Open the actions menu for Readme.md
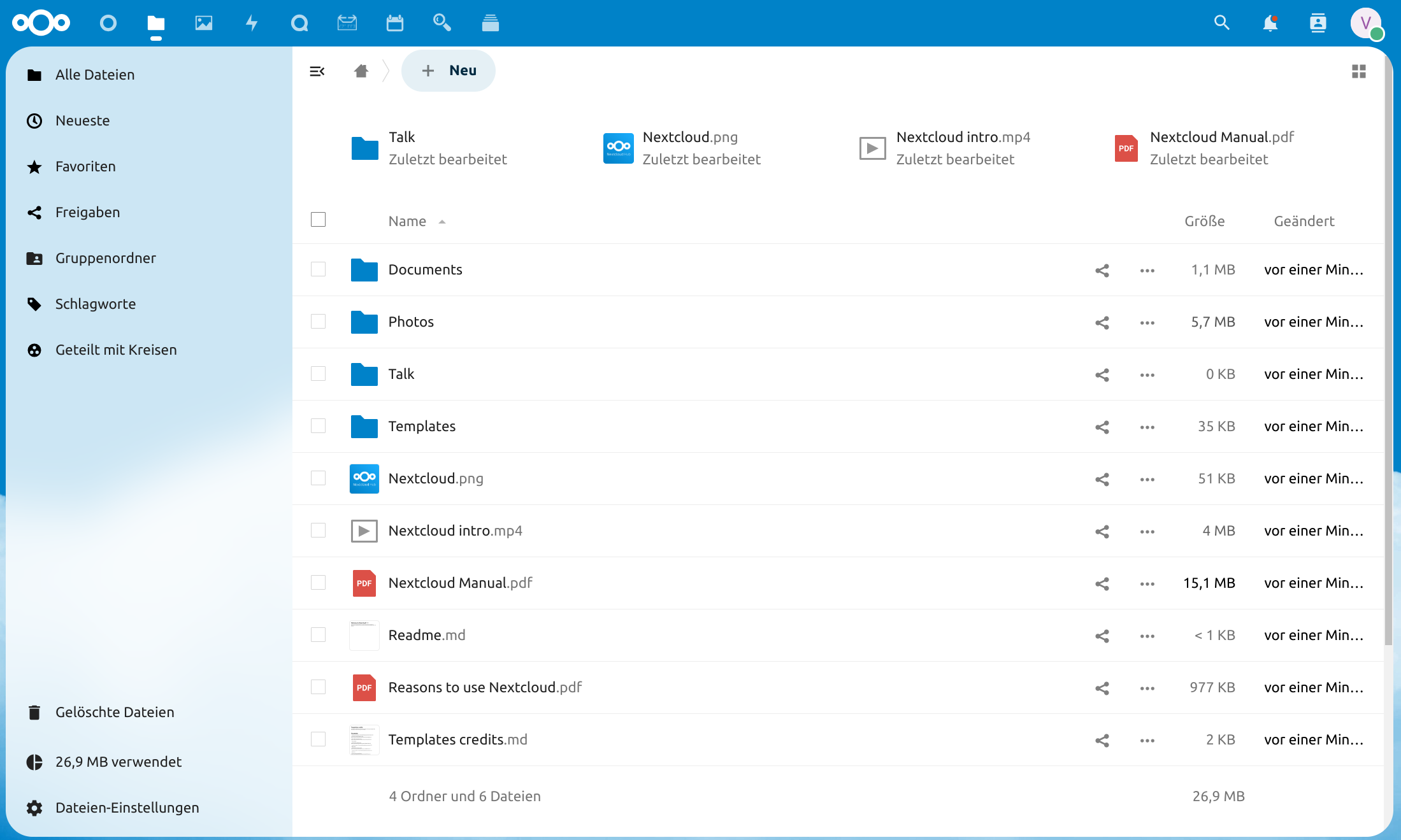Viewport: 1401px width, 840px height. click(x=1146, y=636)
